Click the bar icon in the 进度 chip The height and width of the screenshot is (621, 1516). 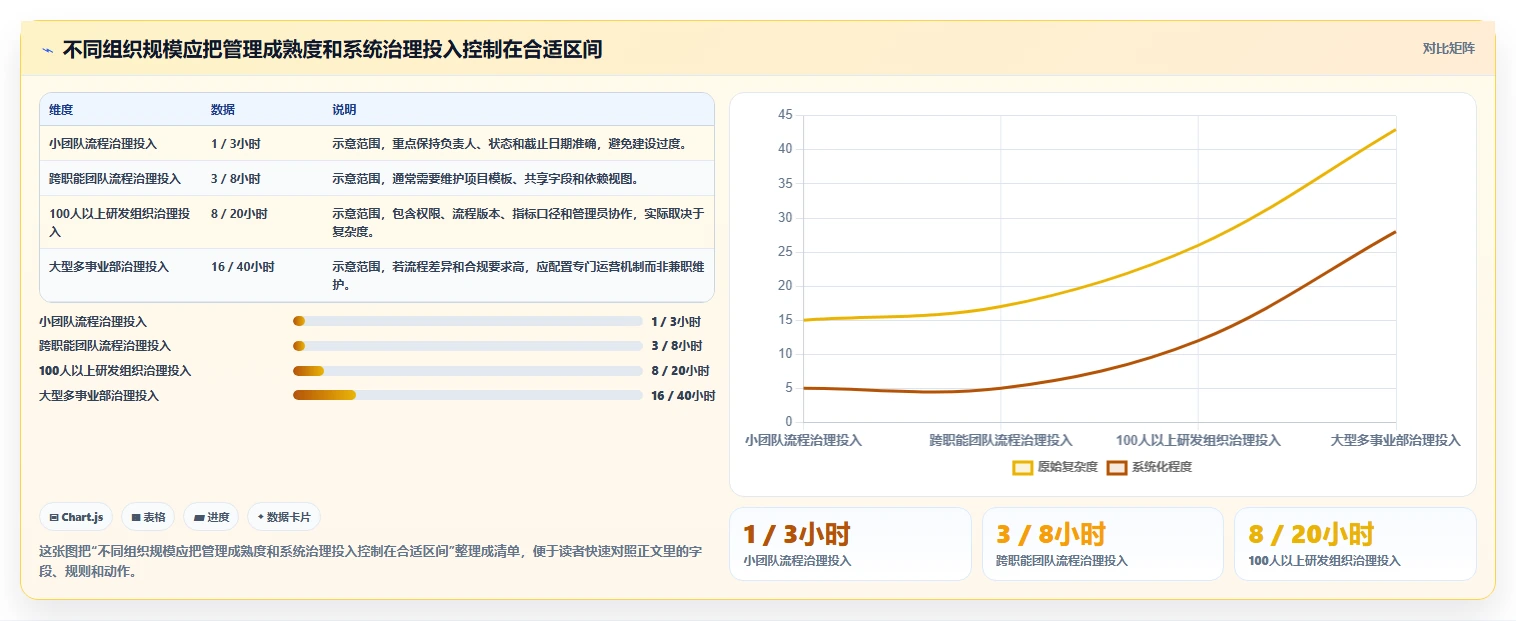click(198, 517)
